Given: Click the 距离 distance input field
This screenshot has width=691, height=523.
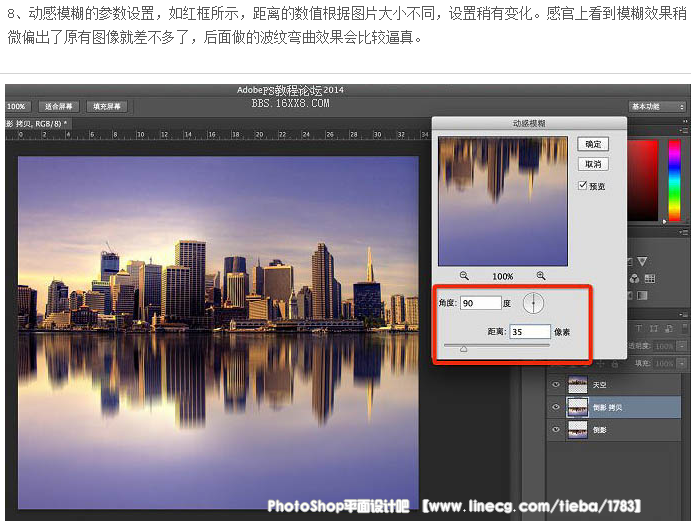Looking at the screenshot, I should tap(530, 332).
